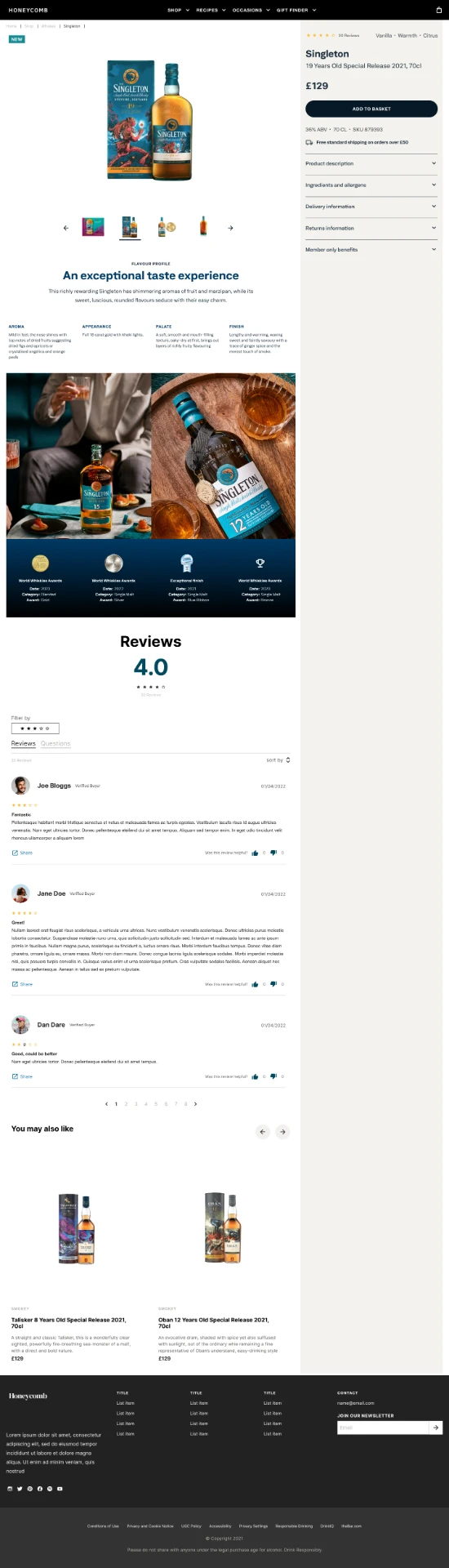Expand the Delivery information section
The image size is (449, 1568).
tap(371, 207)
